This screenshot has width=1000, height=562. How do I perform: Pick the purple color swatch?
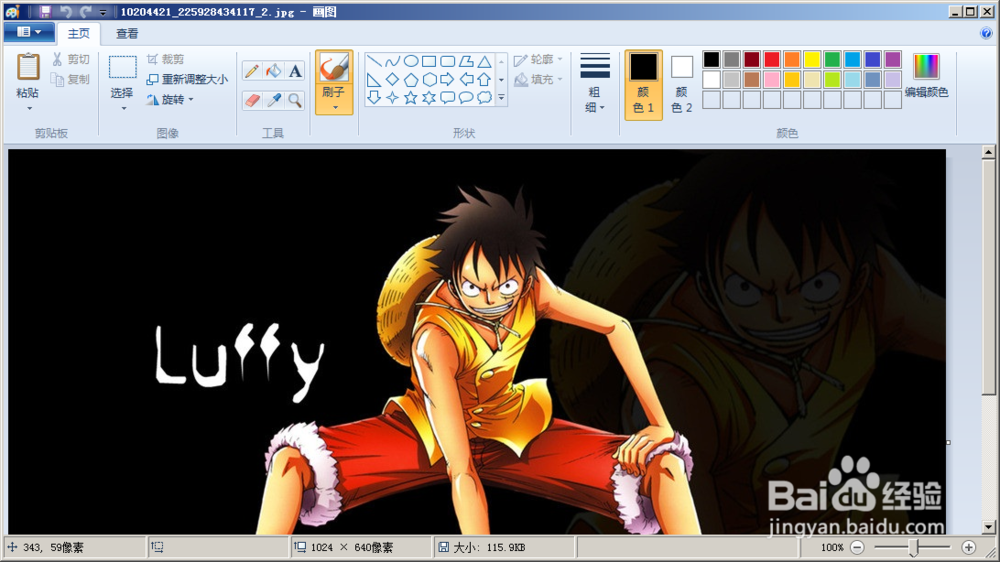[x=893, y=59]
